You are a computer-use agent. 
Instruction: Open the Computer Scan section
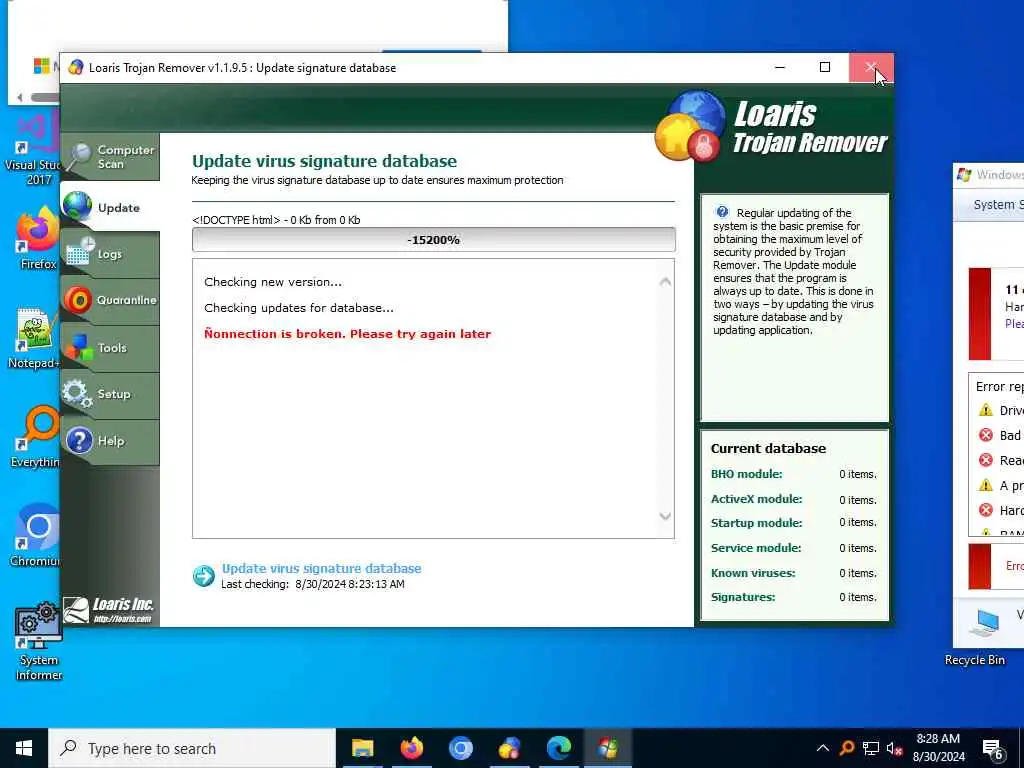coord(110,157)
